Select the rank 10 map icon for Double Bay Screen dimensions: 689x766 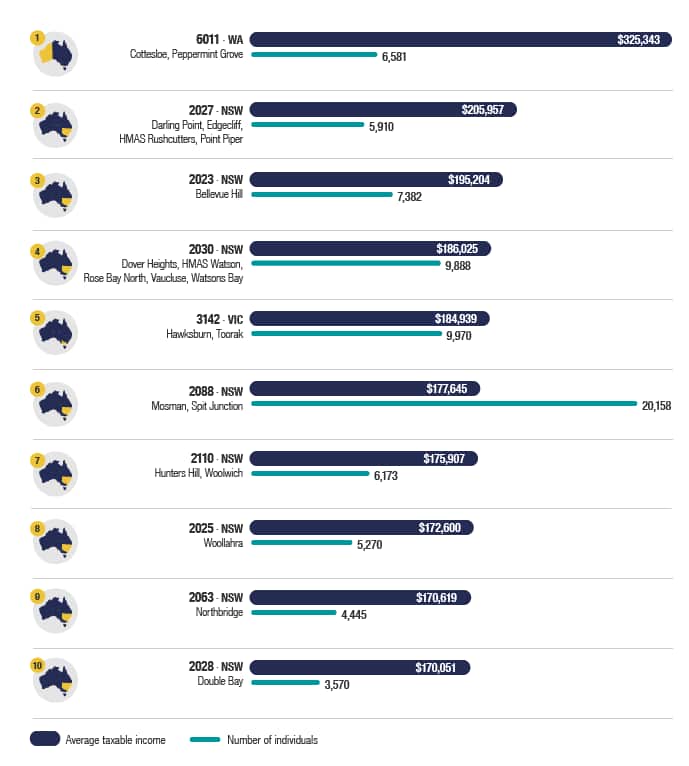coord(55,680)
